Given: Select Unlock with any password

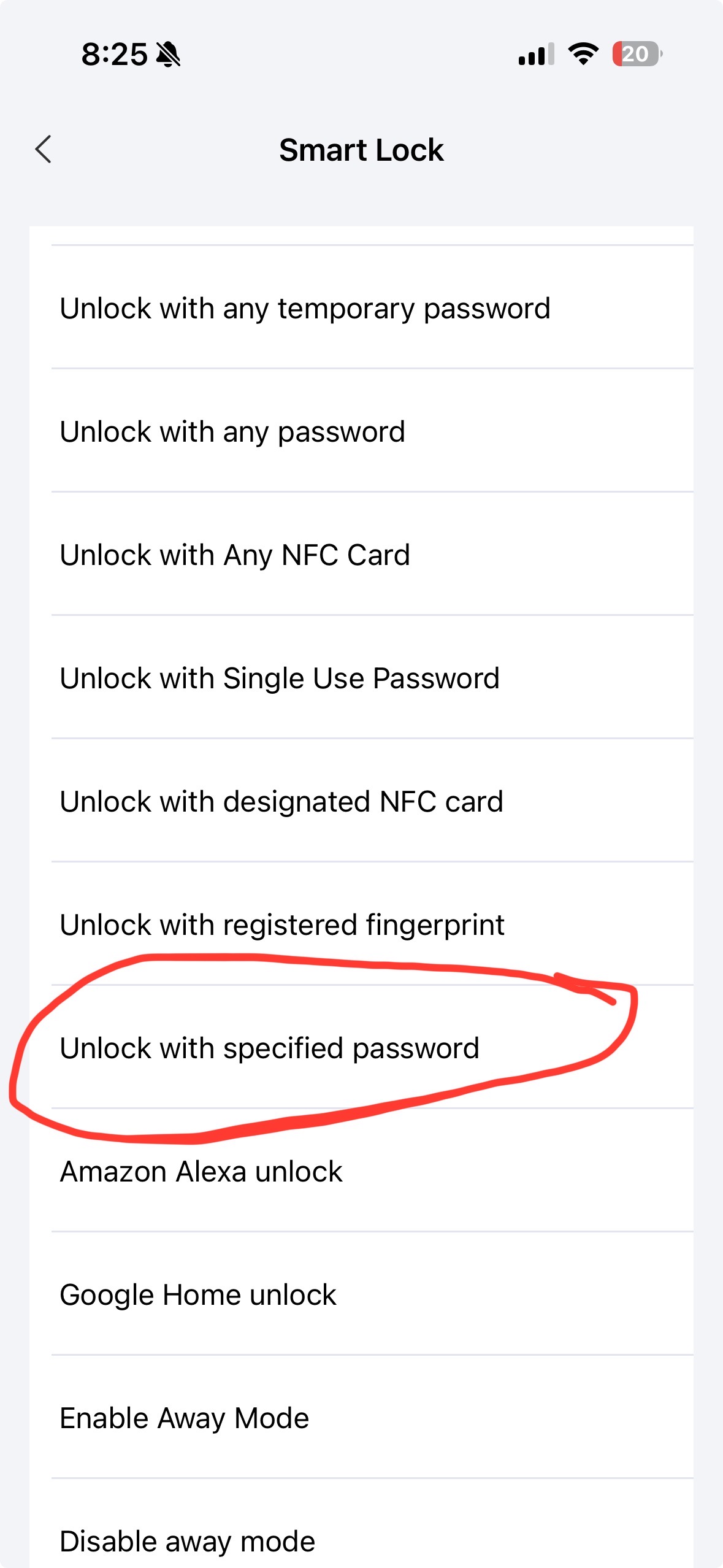Looking at the screenshot, I should 232,431.
